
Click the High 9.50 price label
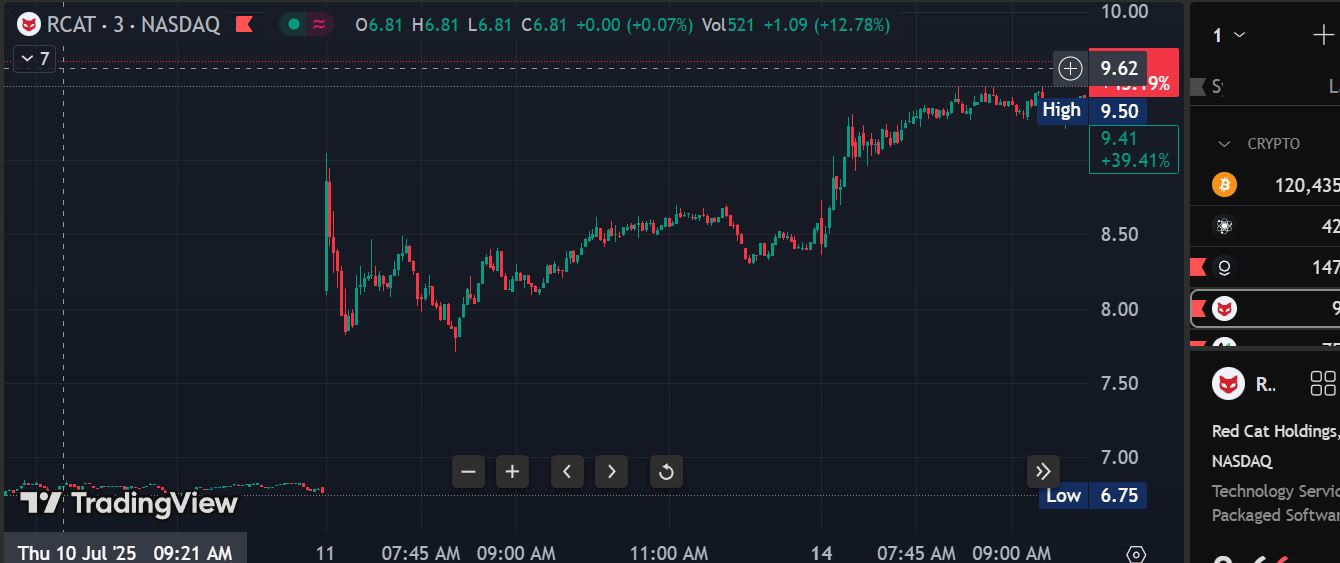point(1093,110)
